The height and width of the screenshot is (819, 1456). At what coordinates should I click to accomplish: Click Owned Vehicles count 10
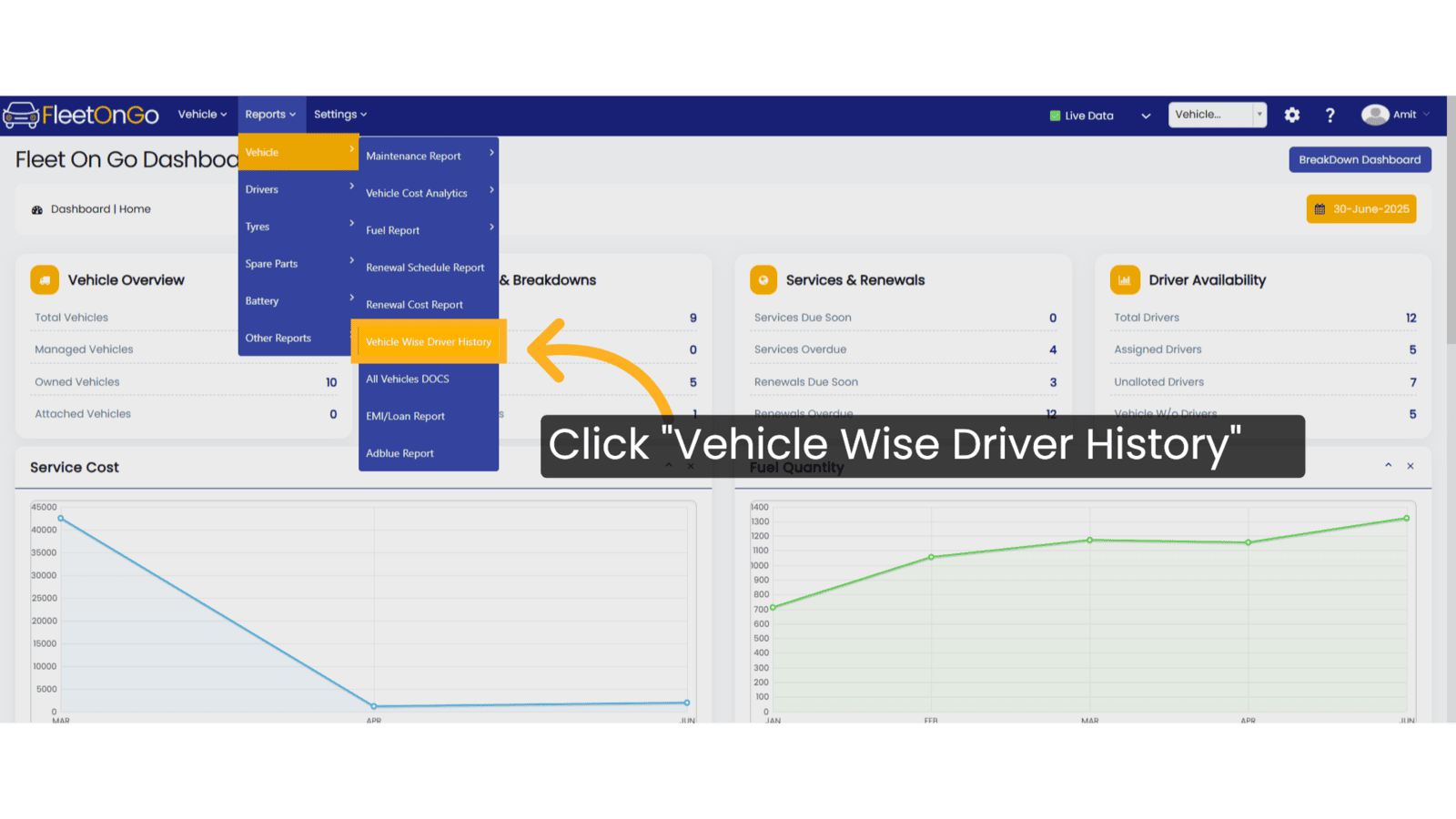331,382
